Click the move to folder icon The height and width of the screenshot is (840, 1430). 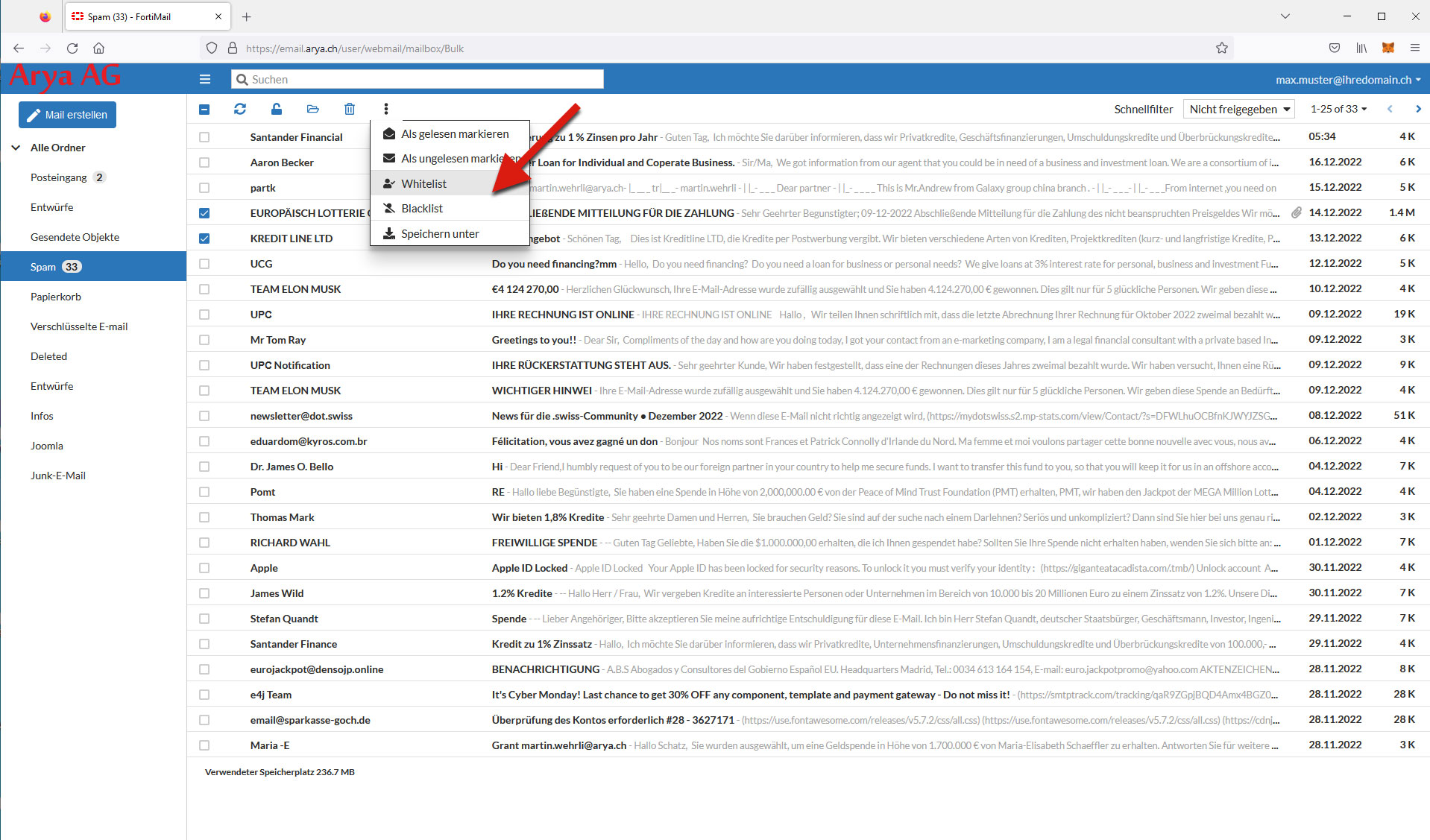click(x=313, y=109)
